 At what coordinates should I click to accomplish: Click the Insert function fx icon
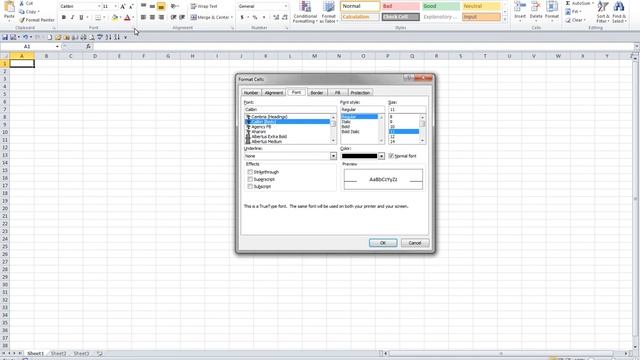tap(88, 47)
